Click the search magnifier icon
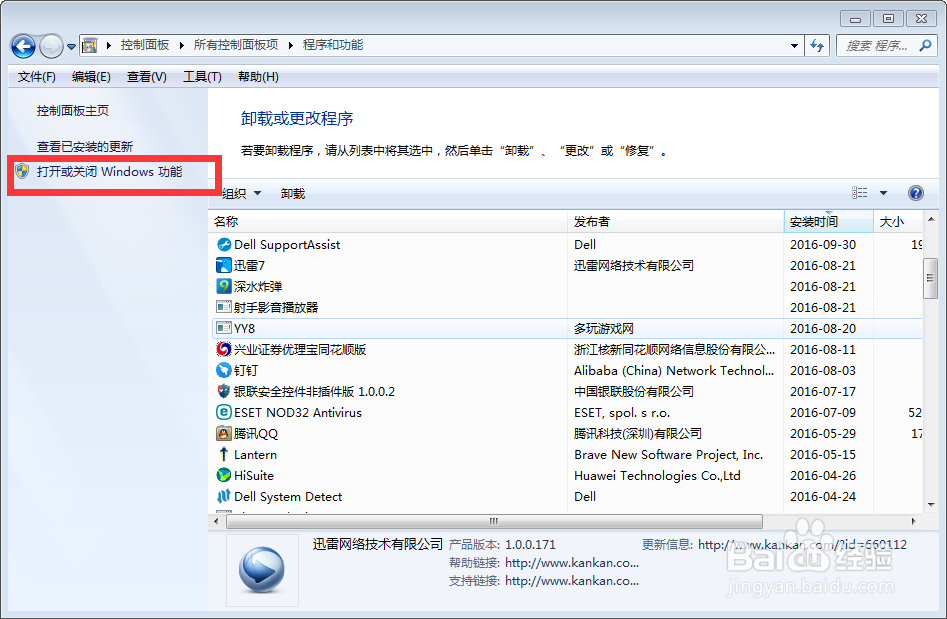The image size is (947, 619). tap(925, 45)
